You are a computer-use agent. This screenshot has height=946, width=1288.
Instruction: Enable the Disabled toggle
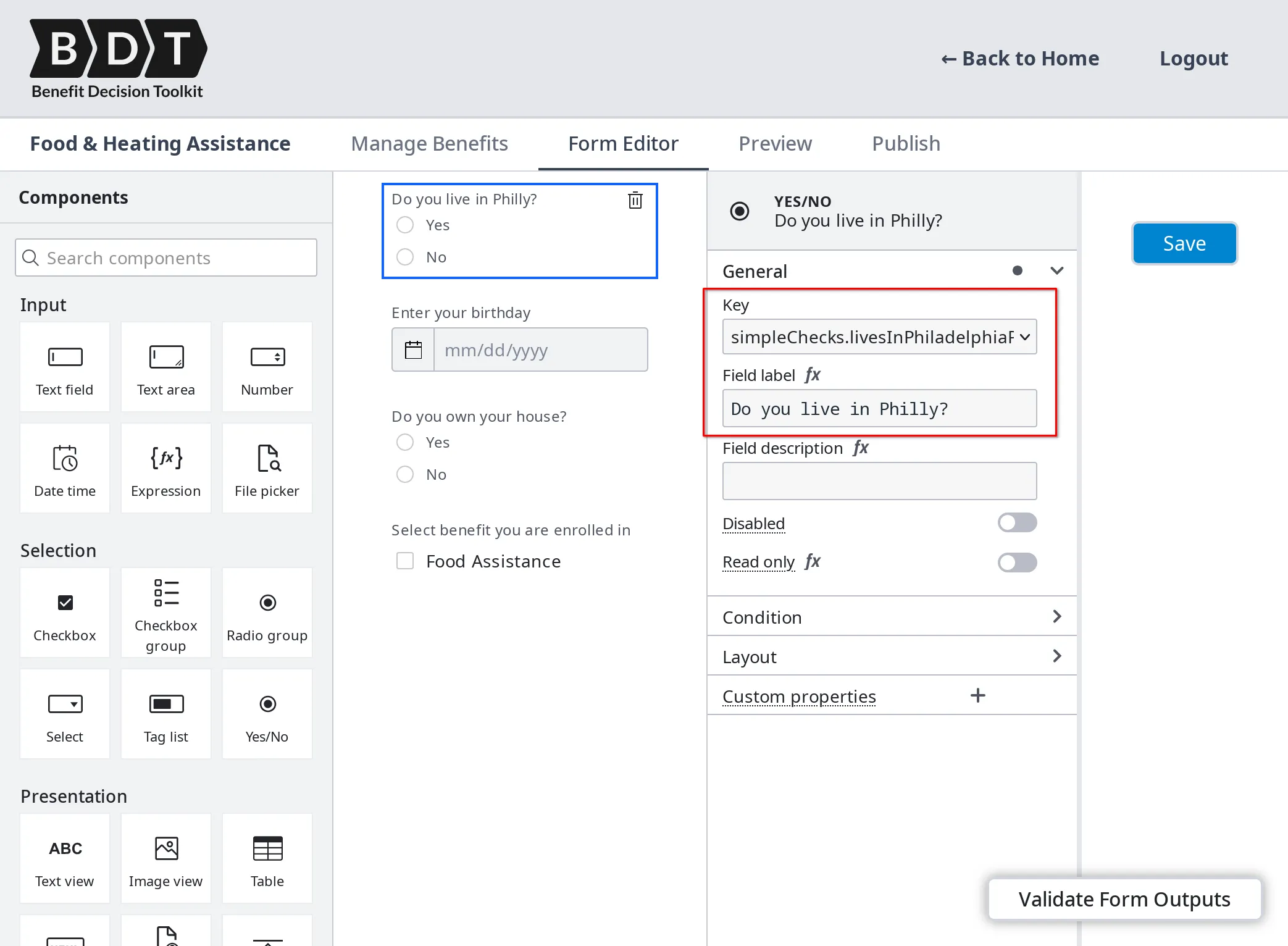[x=1016, y=522]
